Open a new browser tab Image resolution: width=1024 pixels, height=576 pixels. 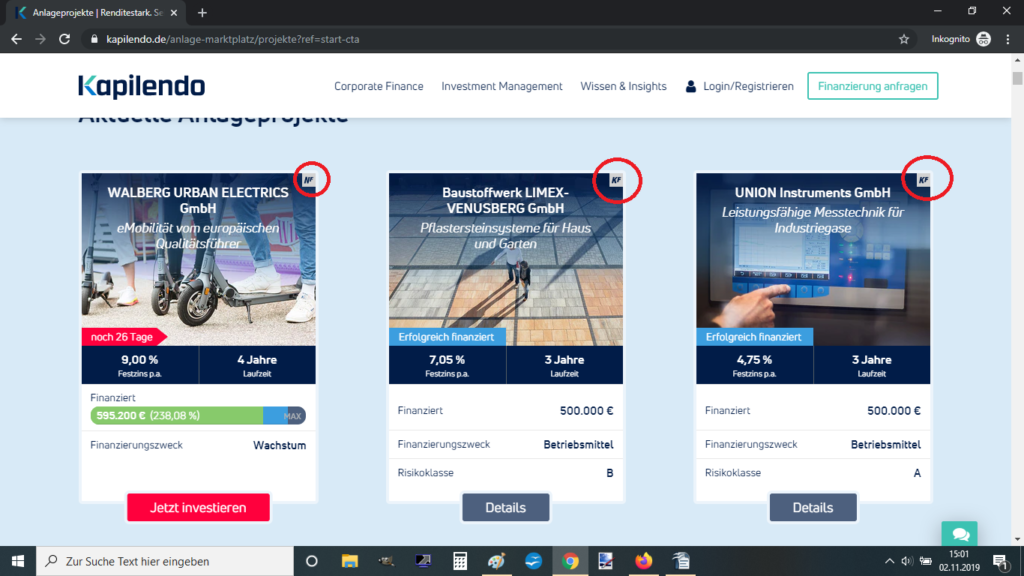coord(202,12)
